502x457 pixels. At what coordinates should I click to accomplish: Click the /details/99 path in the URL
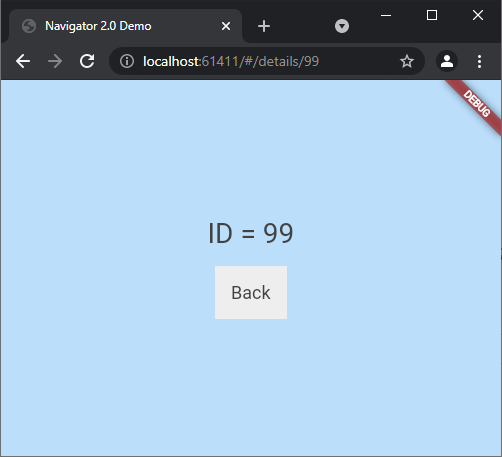coord(285,61)
